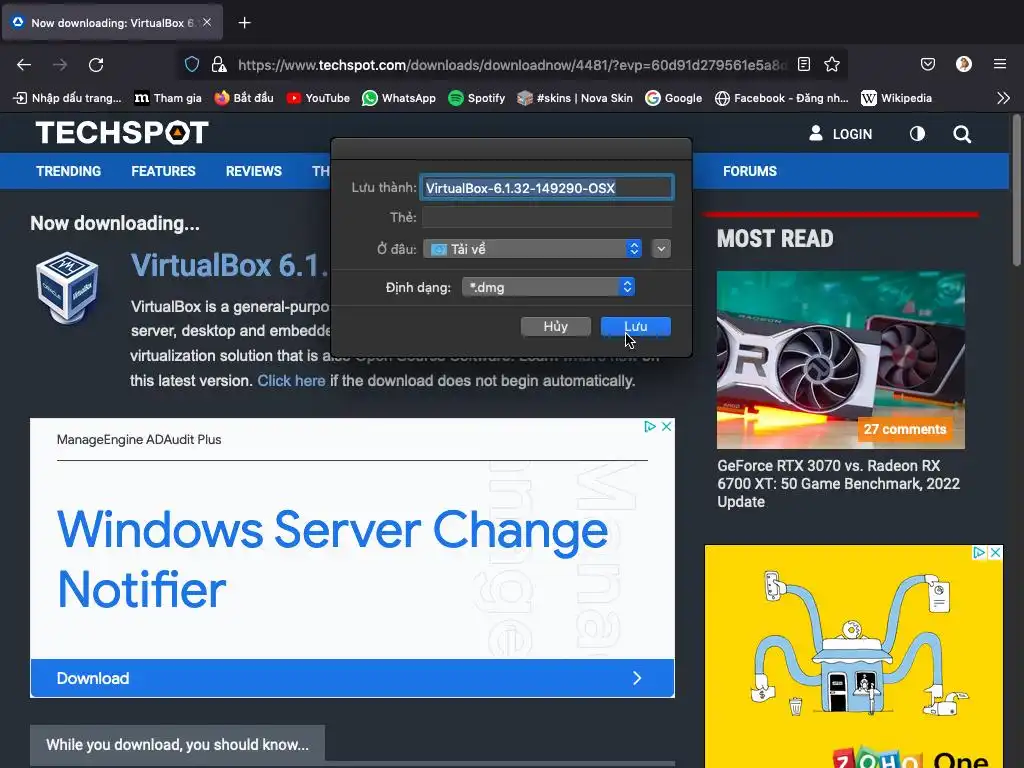Click the site lock security icon
This screenshot has height=768, width=1024.
tap(219, 64)
